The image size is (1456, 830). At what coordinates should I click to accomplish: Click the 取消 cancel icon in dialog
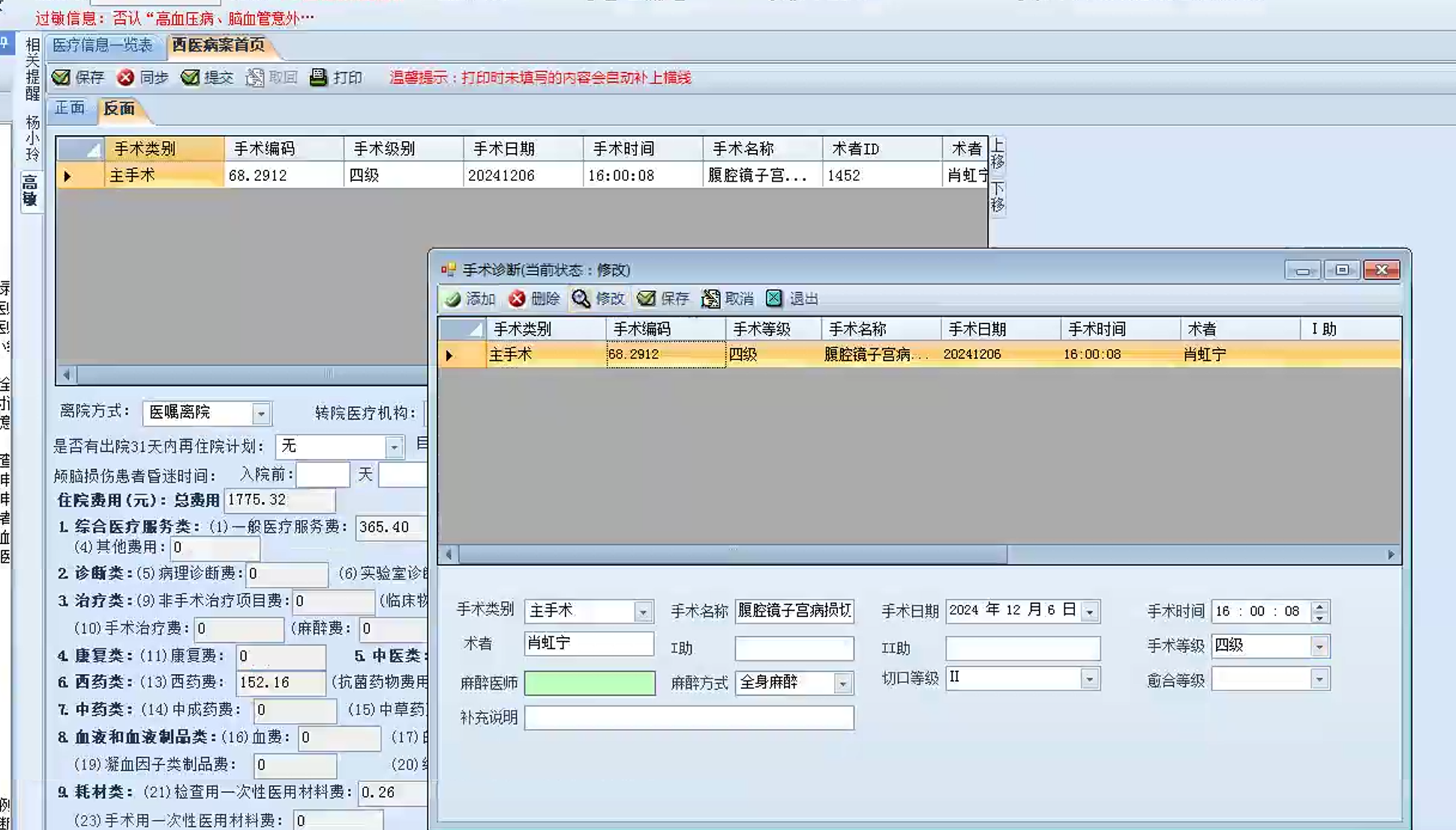tap(710, 299)
